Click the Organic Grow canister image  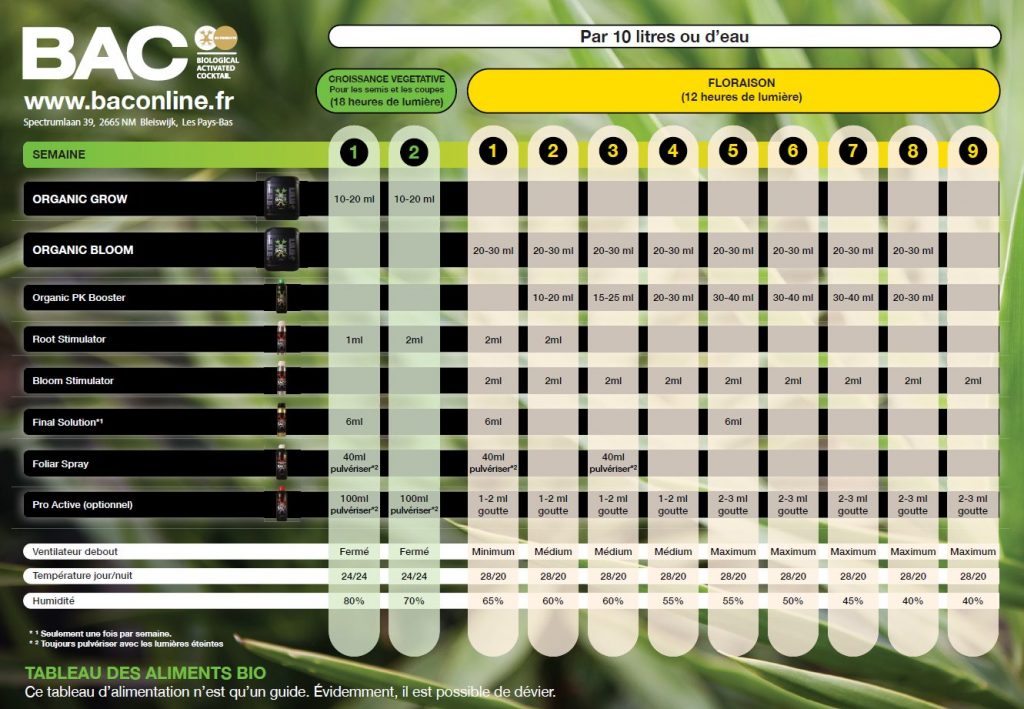click(x=281, y=198)
